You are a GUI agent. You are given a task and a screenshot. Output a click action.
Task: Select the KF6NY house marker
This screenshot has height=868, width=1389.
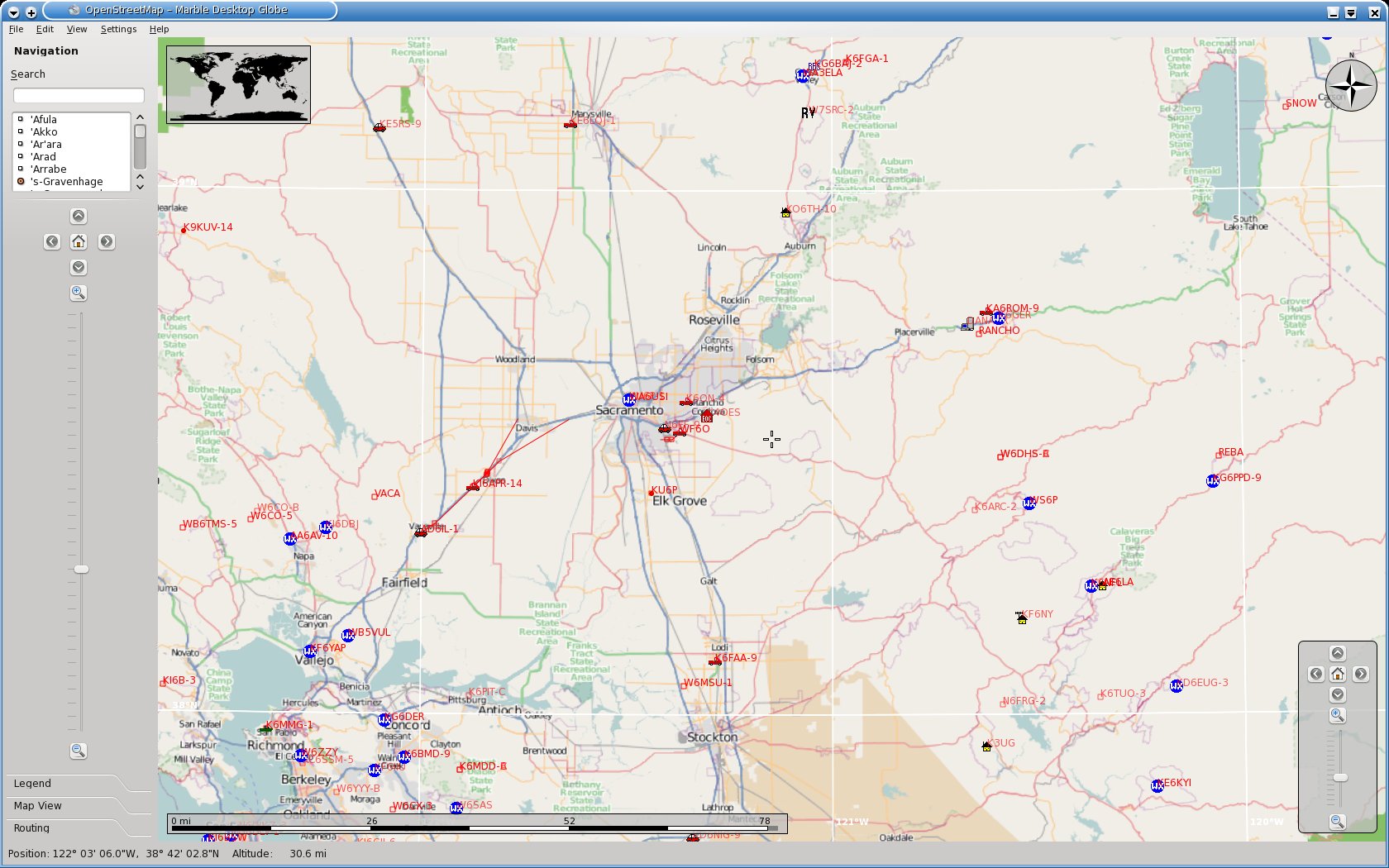[x=1022, y=618]
